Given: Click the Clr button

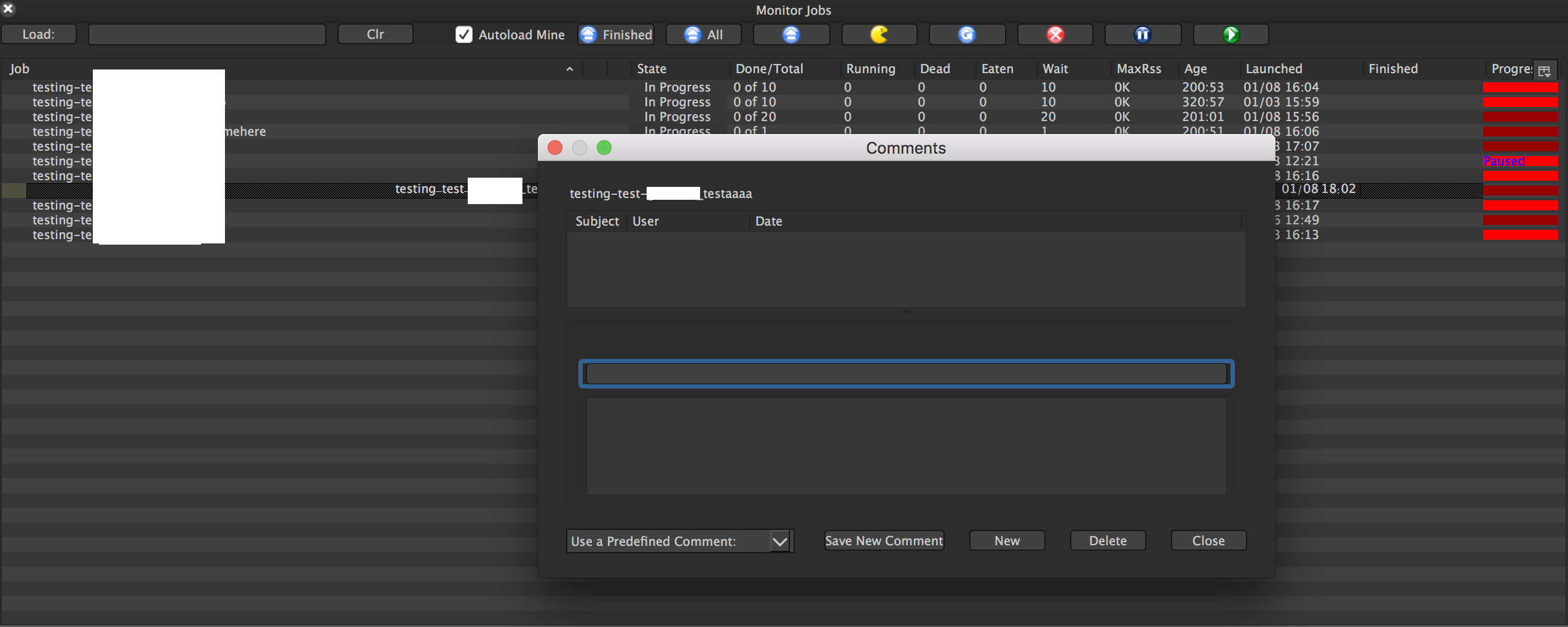Looking at the screenshot, I should 375,34.
